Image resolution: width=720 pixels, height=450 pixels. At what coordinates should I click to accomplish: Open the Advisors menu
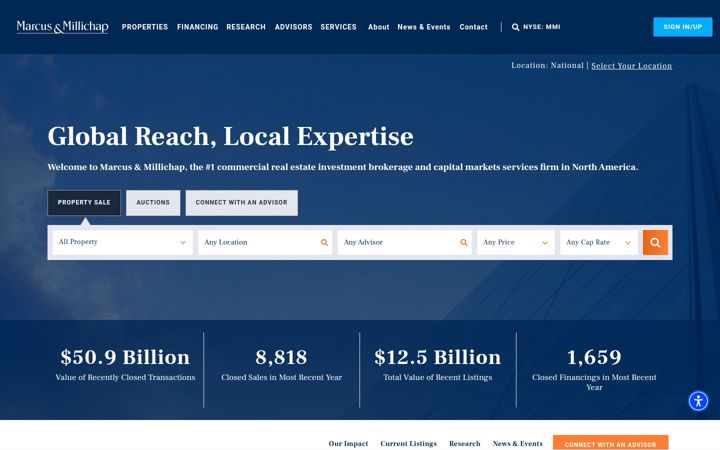pos(293,27)
